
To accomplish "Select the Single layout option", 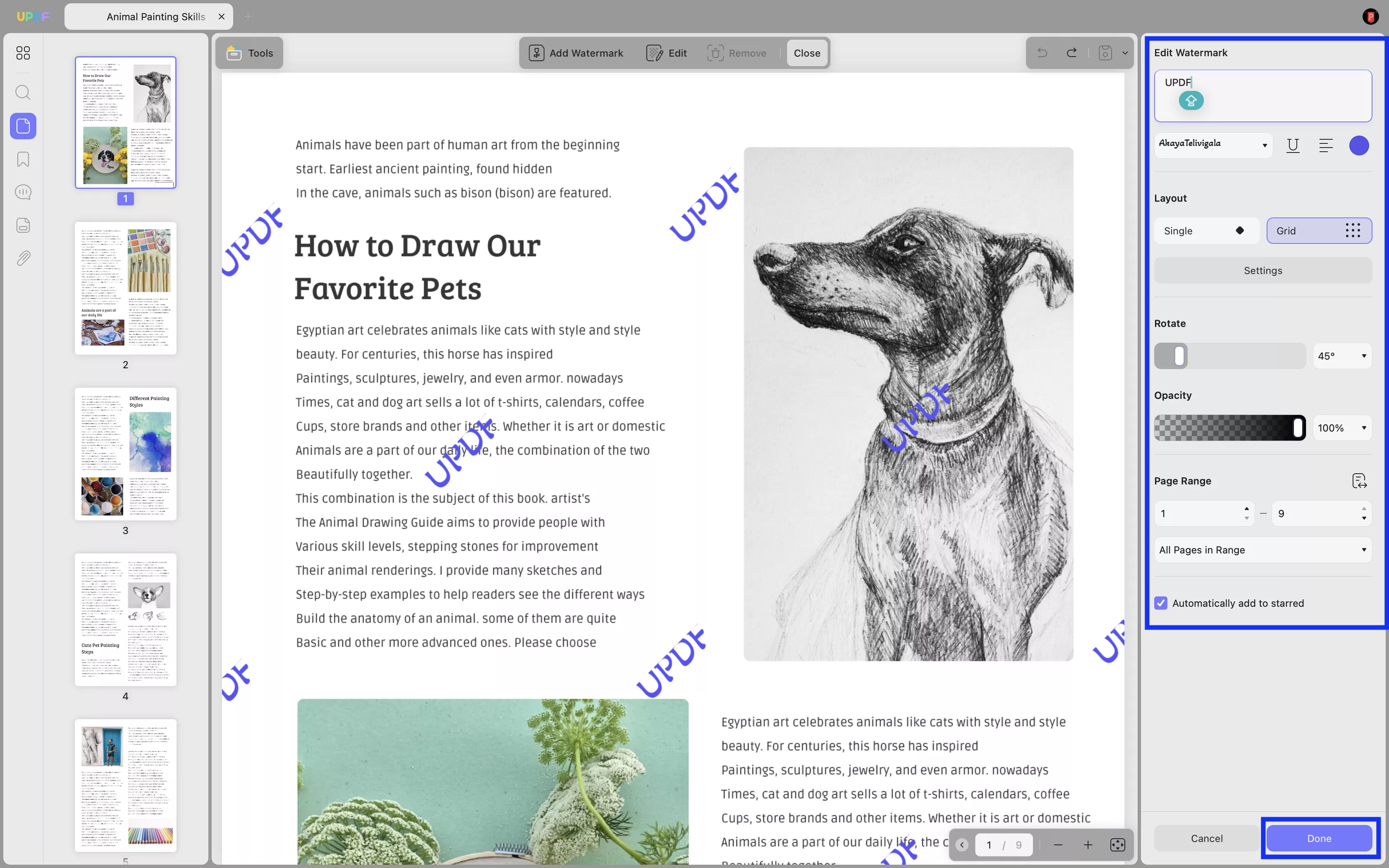I will pos(1206,231).
